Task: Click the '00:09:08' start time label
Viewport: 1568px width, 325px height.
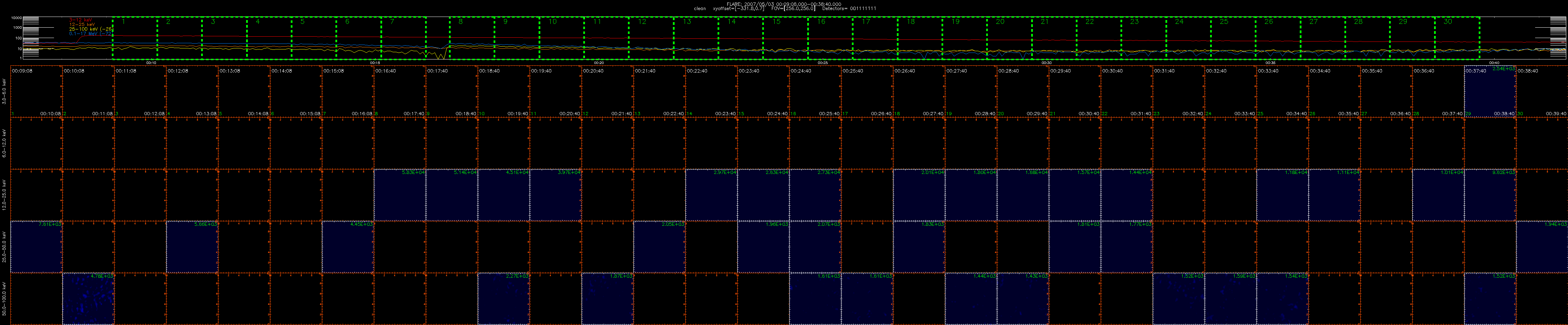Action: click(x=22, y=71)
